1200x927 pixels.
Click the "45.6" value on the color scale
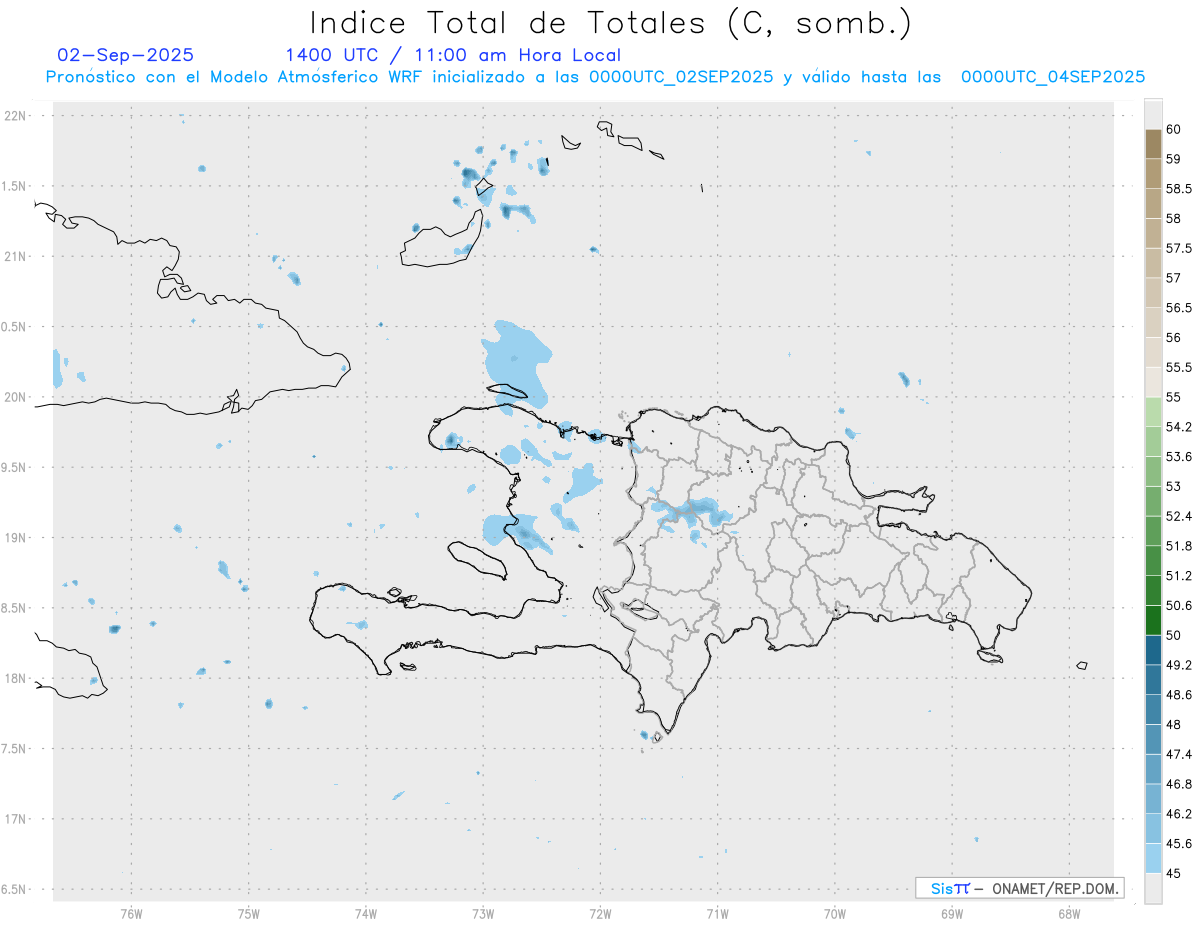click(1178, 844)
